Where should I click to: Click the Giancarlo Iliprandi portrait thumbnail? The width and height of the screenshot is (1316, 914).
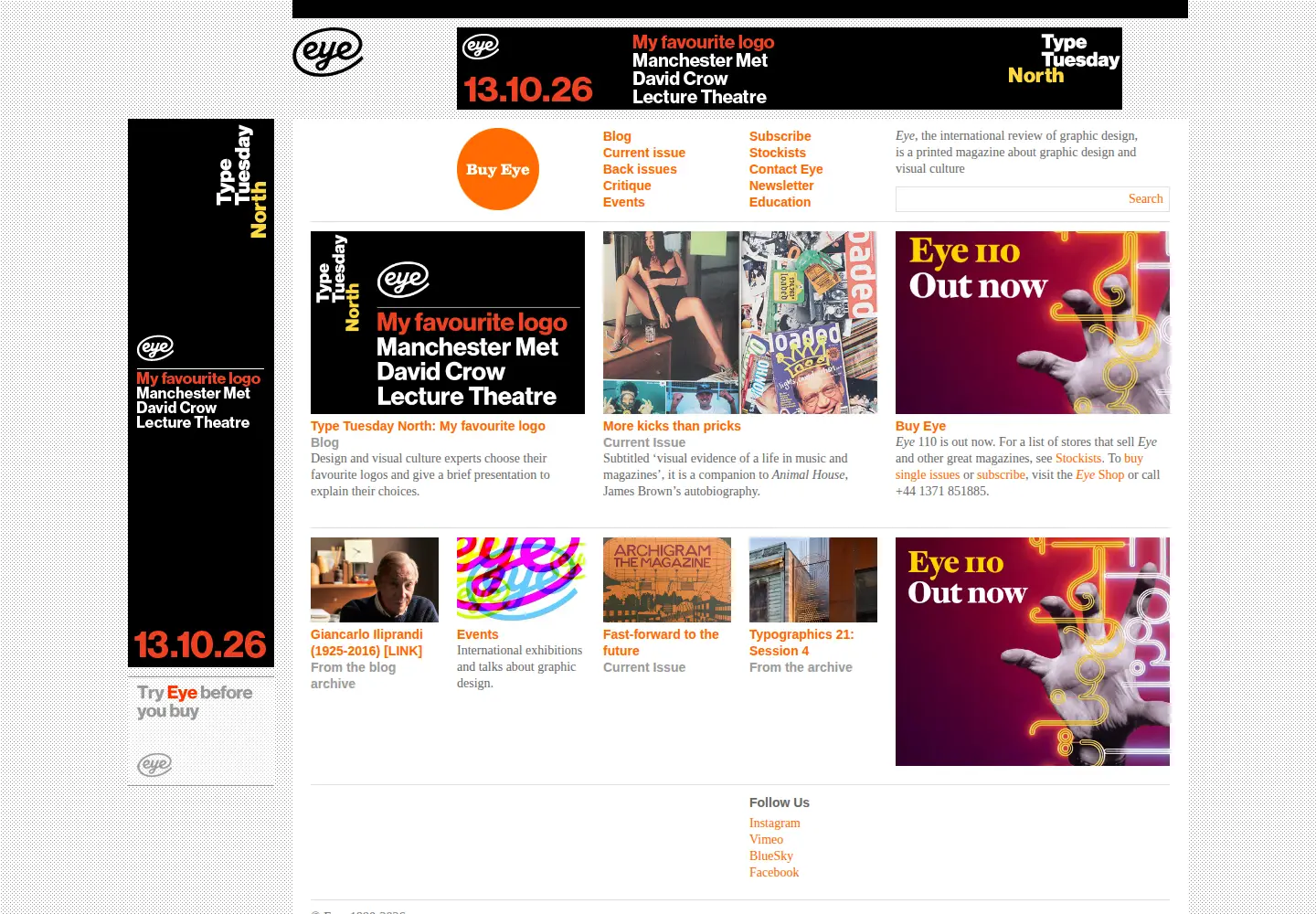click(x=375, y=579)
